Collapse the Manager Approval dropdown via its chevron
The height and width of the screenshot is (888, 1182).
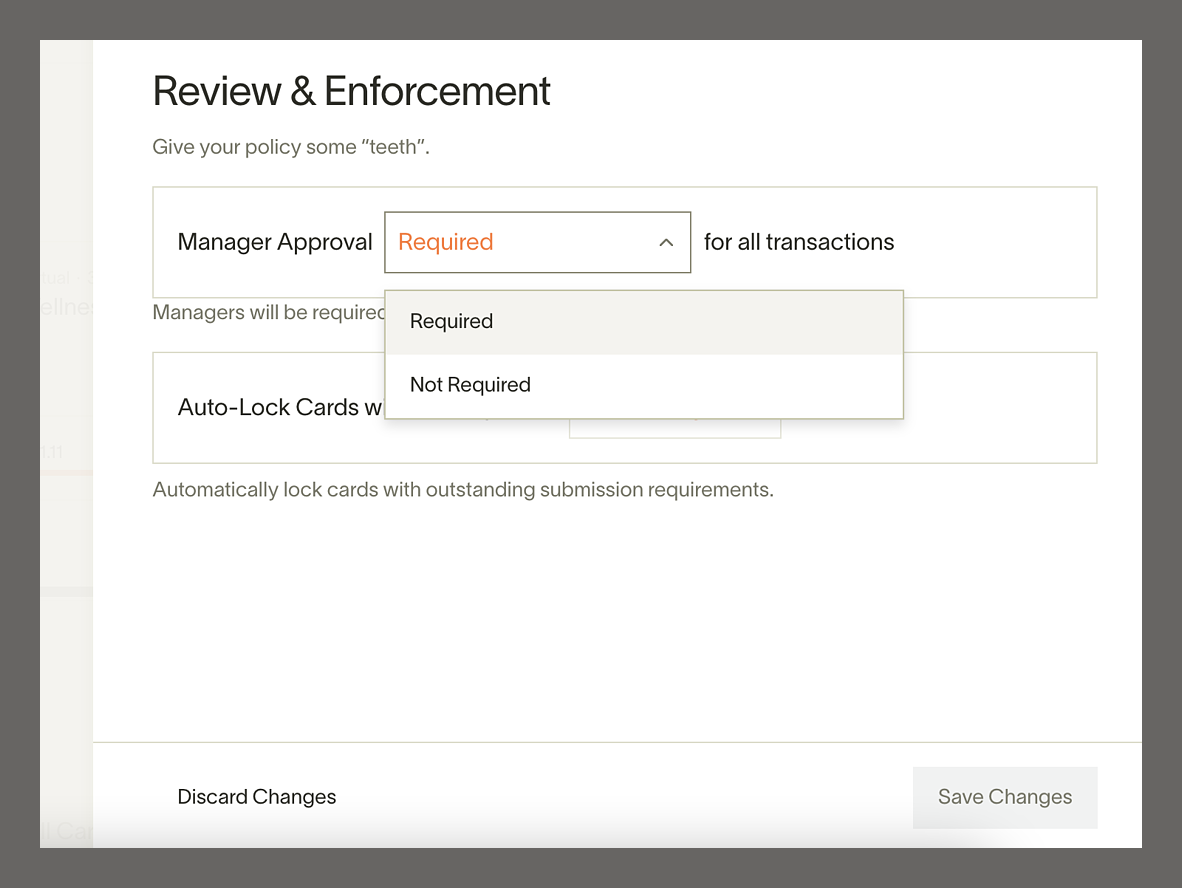665,242
